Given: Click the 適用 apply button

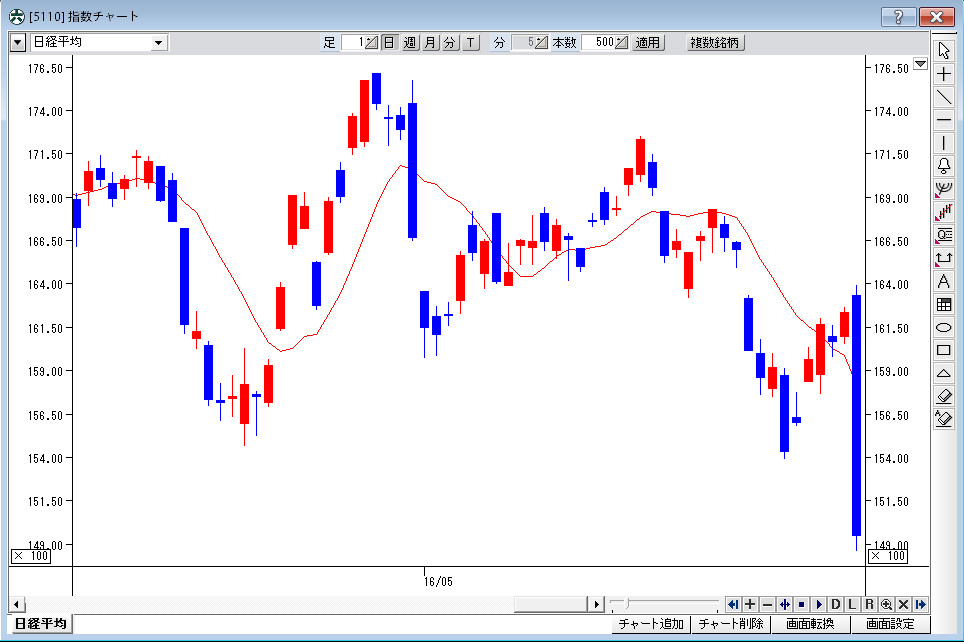Looking at the screenshot, I should point(648,43).
